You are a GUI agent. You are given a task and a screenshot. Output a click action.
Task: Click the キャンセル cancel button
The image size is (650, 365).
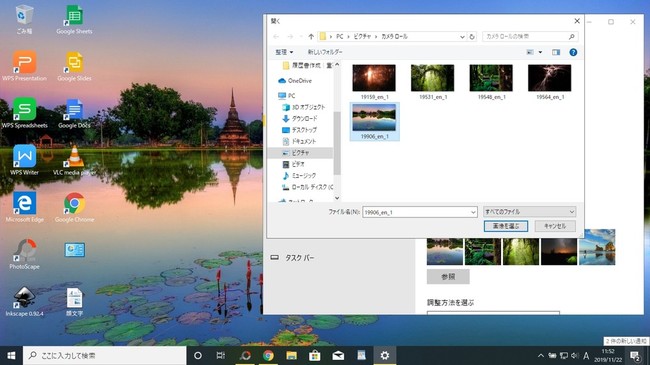tap(555, 226)
